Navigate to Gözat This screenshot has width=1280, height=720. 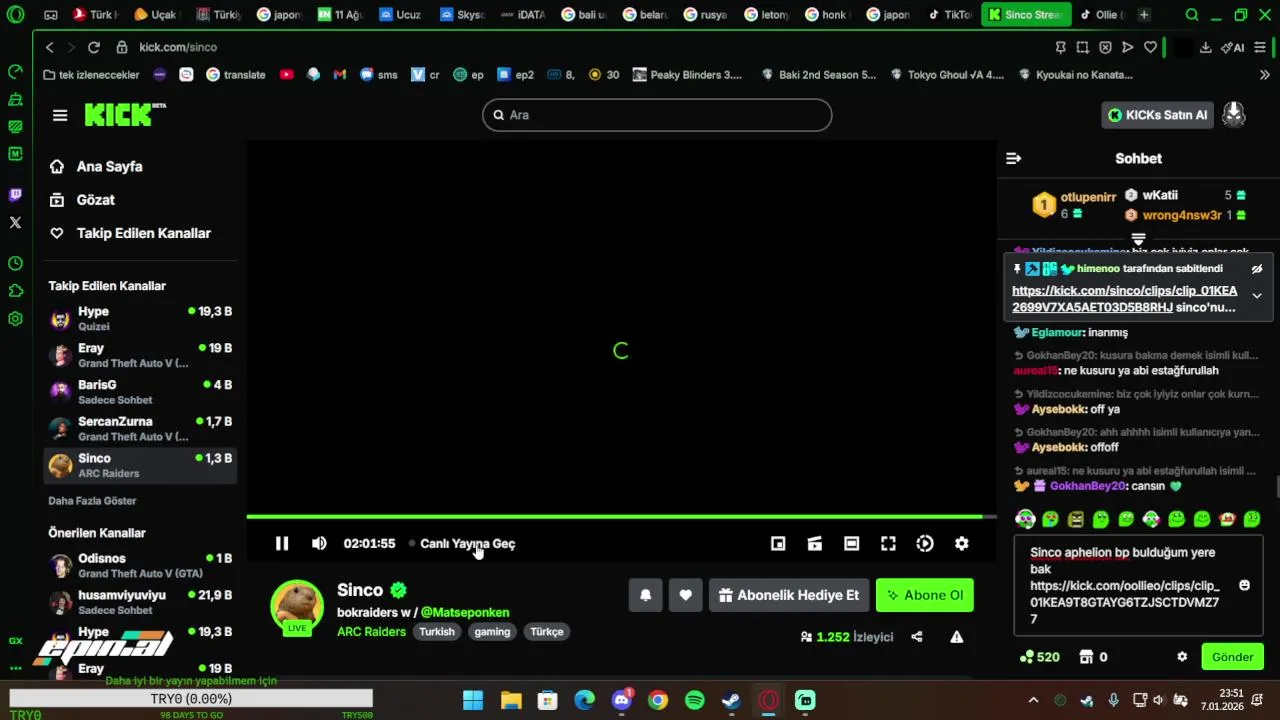(82, 199)
